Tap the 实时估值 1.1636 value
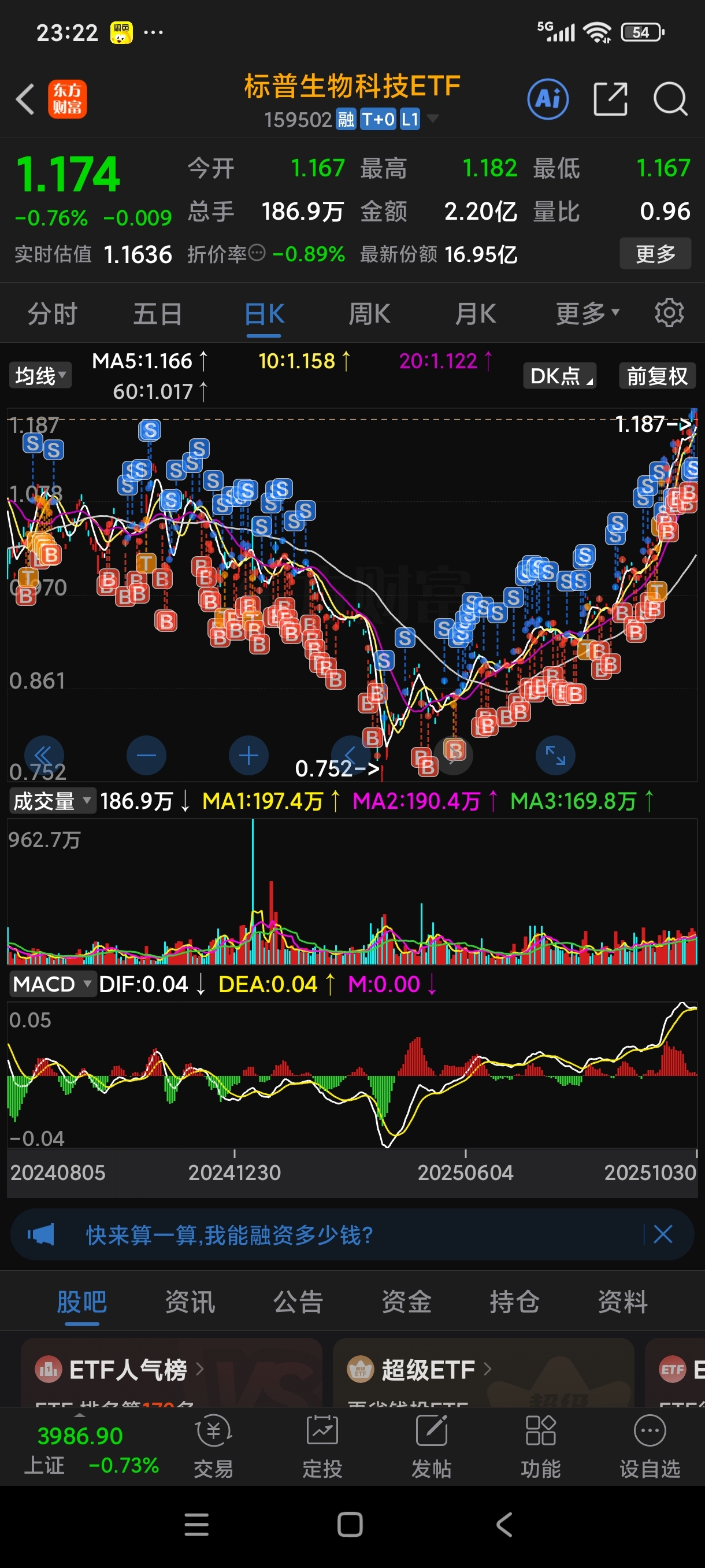This screenshot has height=1568, width=705. [138, 254]
